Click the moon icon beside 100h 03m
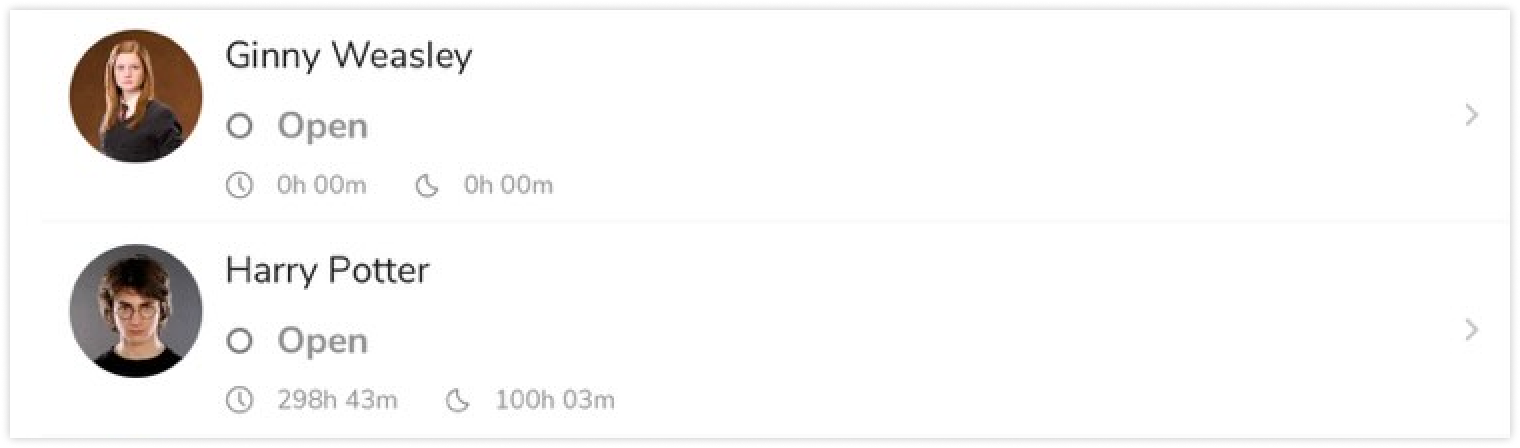This screenshot has width=1520, height=448. coord(458,401)
